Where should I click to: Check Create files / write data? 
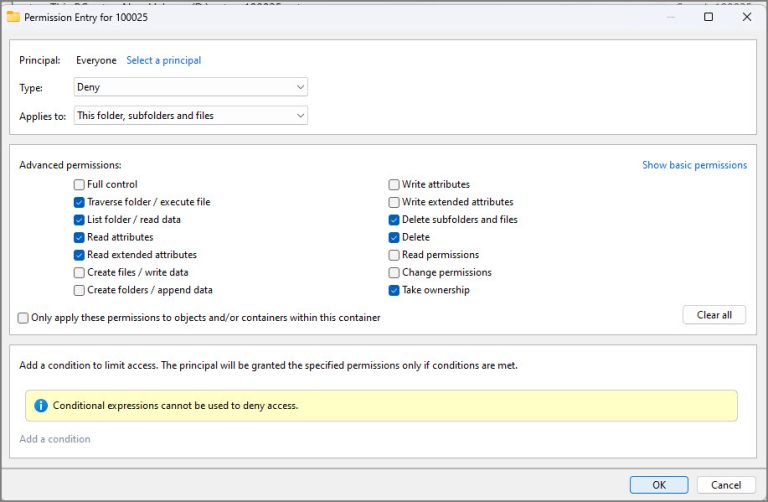(79, 272)
